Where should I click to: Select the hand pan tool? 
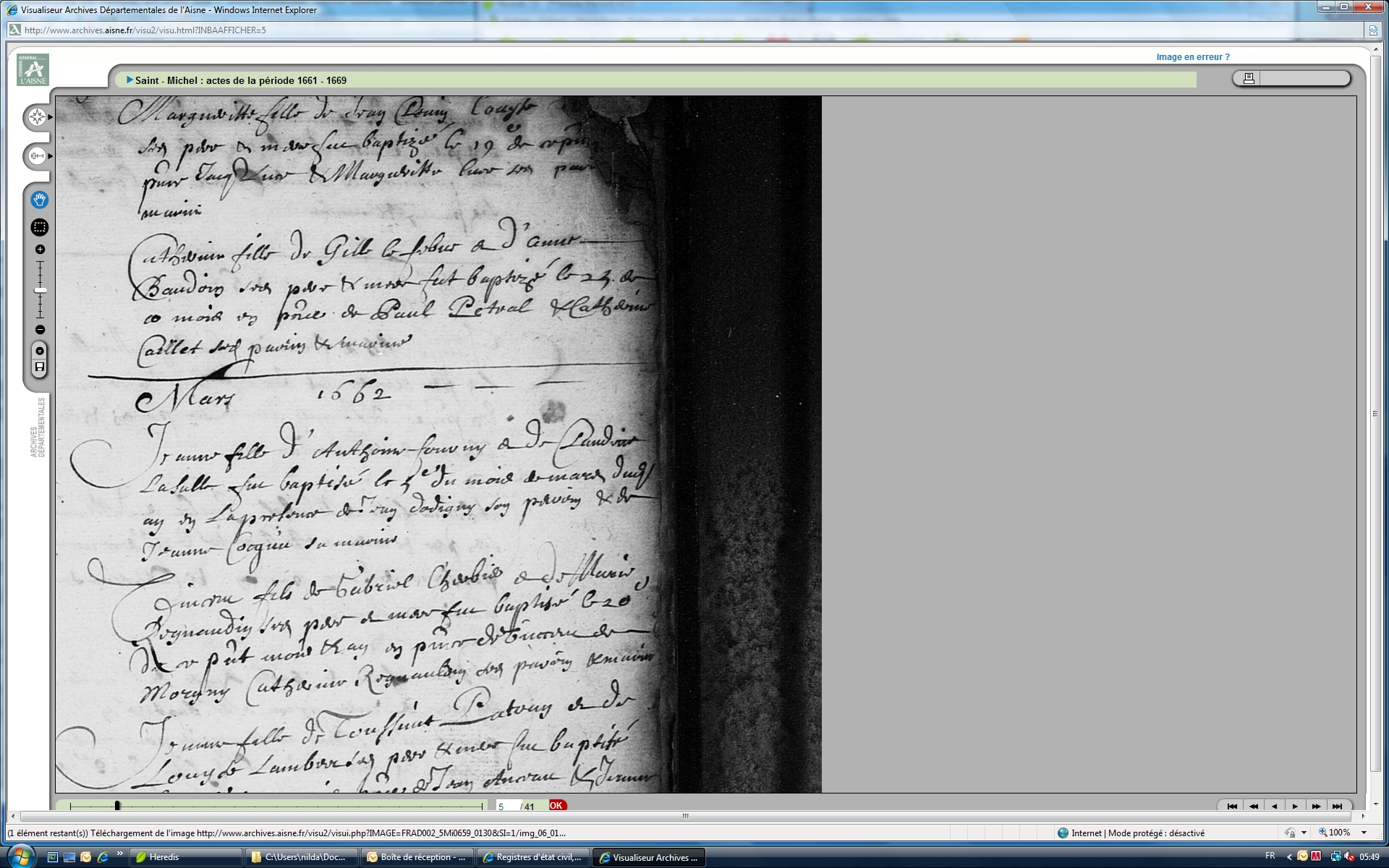point(40,200)
